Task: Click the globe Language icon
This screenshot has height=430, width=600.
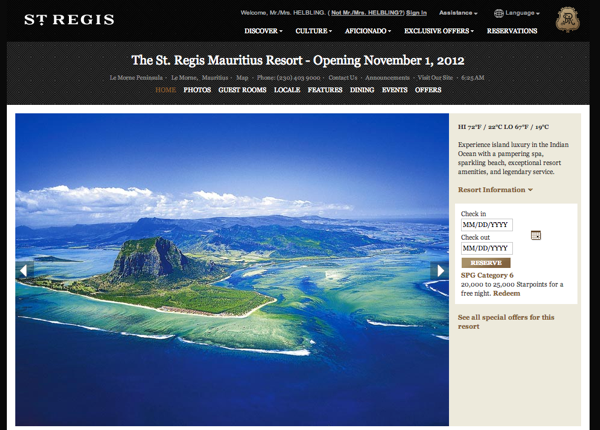Action: pos(498,13)
